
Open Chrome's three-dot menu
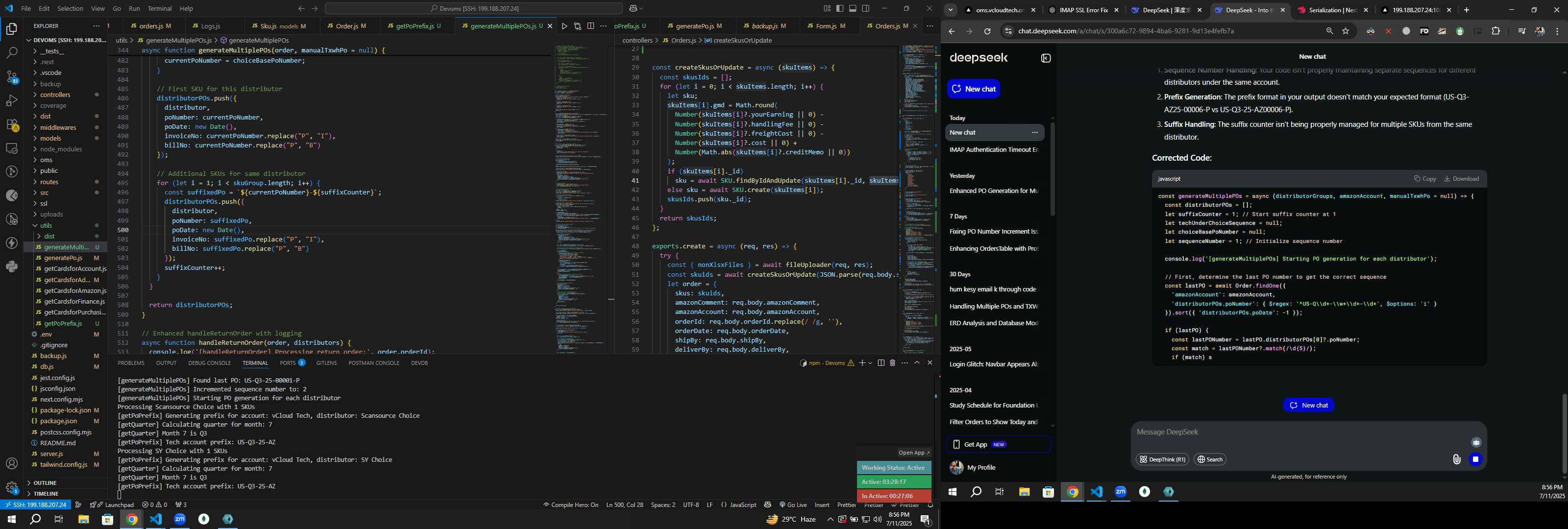(1557, 31)
